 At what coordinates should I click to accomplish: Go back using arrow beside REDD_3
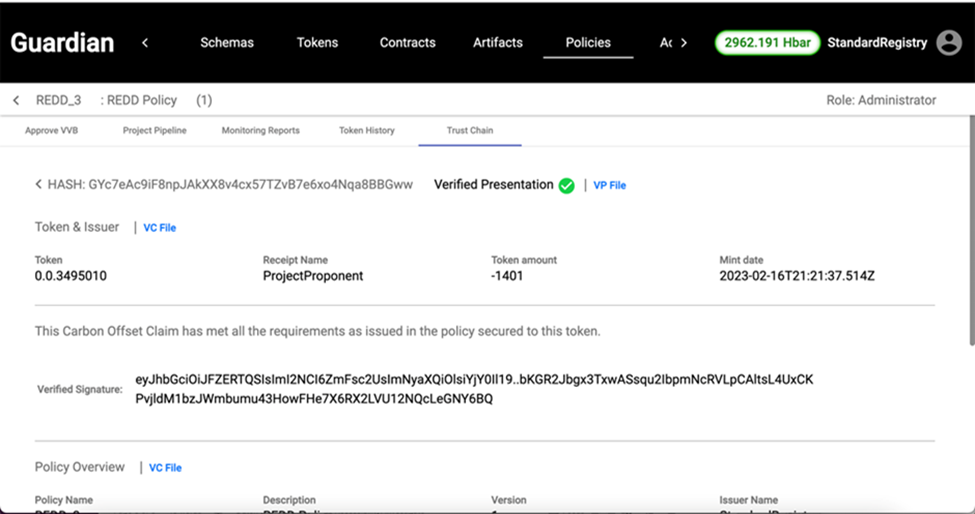click(17, 100)
